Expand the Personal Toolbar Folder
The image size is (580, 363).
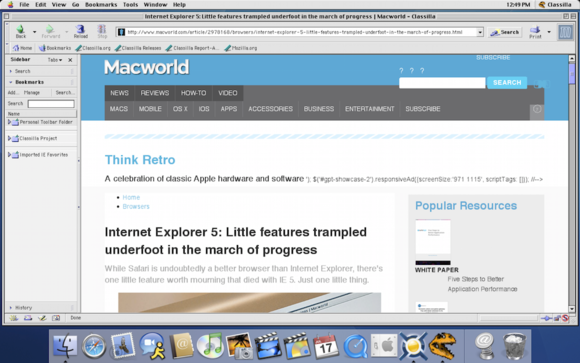[x=9, y=122]
